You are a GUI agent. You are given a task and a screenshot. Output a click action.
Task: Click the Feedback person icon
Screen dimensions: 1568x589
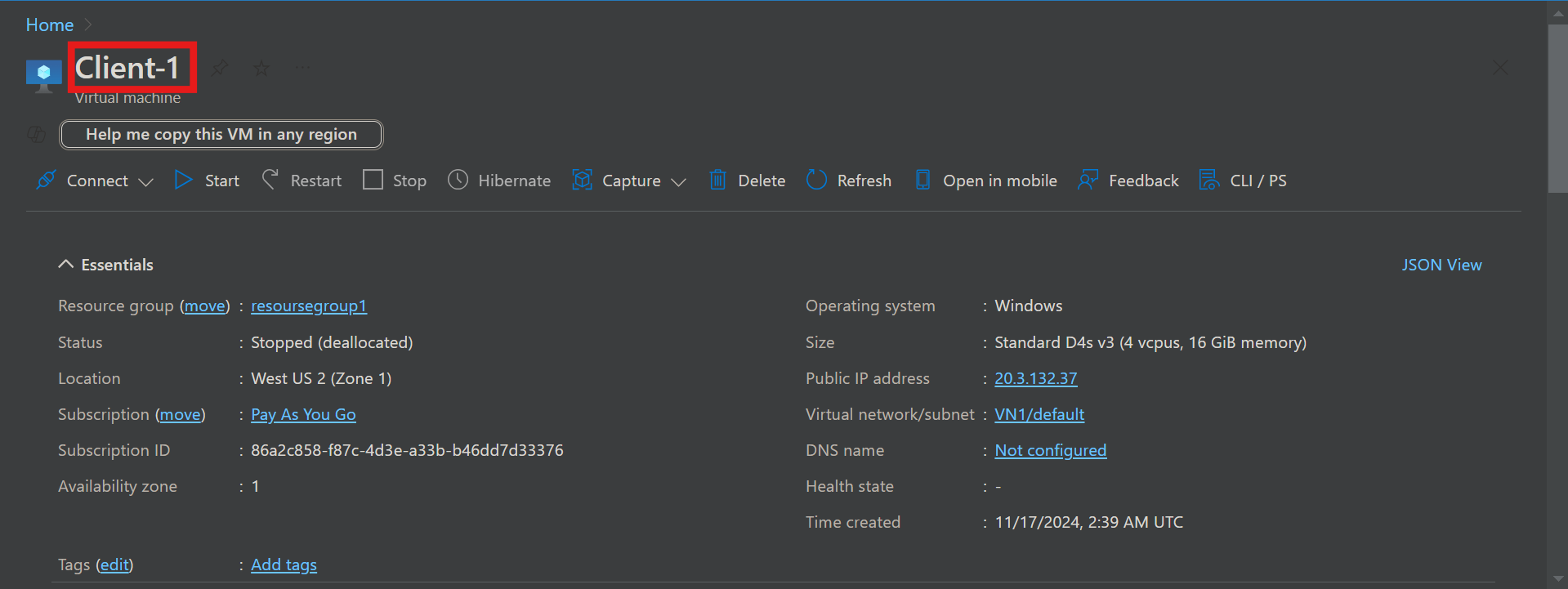click(1088, 180)
